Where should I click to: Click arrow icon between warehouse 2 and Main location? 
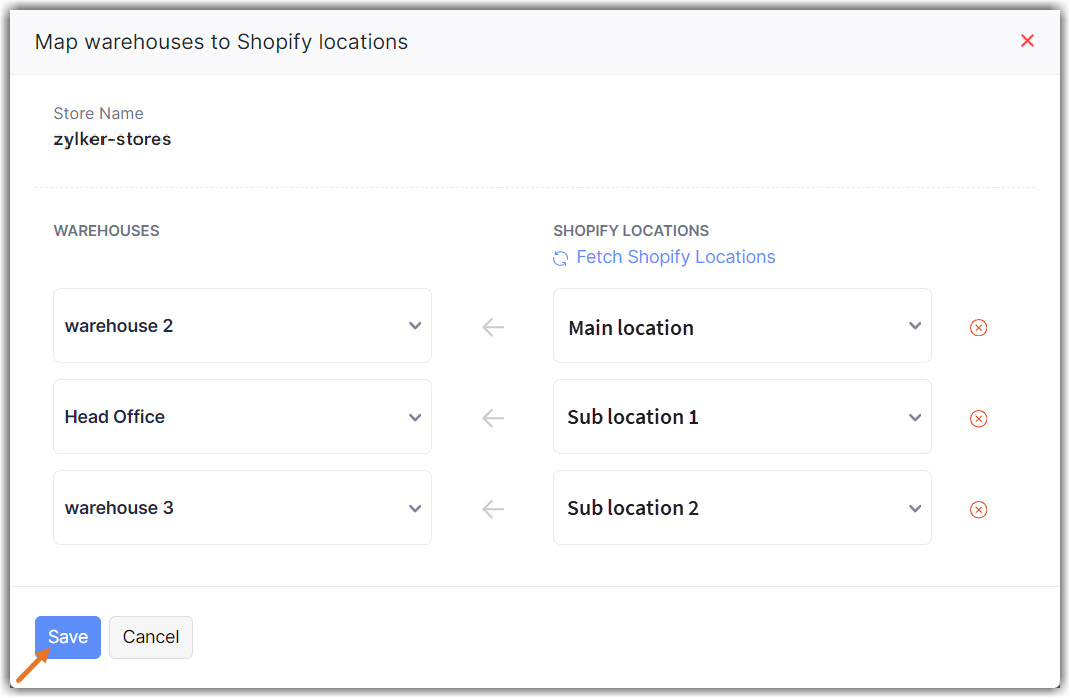492,327
